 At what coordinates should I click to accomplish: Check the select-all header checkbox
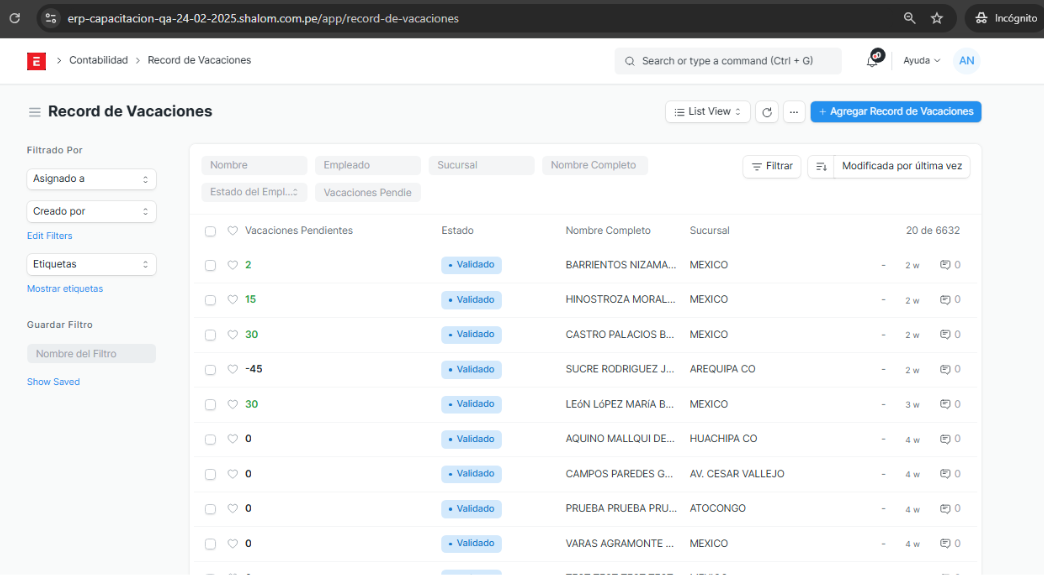point(210,231)
